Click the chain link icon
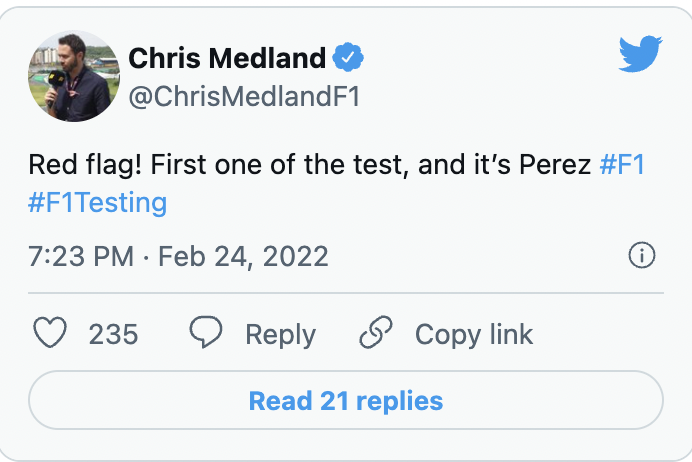Image resolution: width=692 pixels, height=462 pixels. coord(376,333)
